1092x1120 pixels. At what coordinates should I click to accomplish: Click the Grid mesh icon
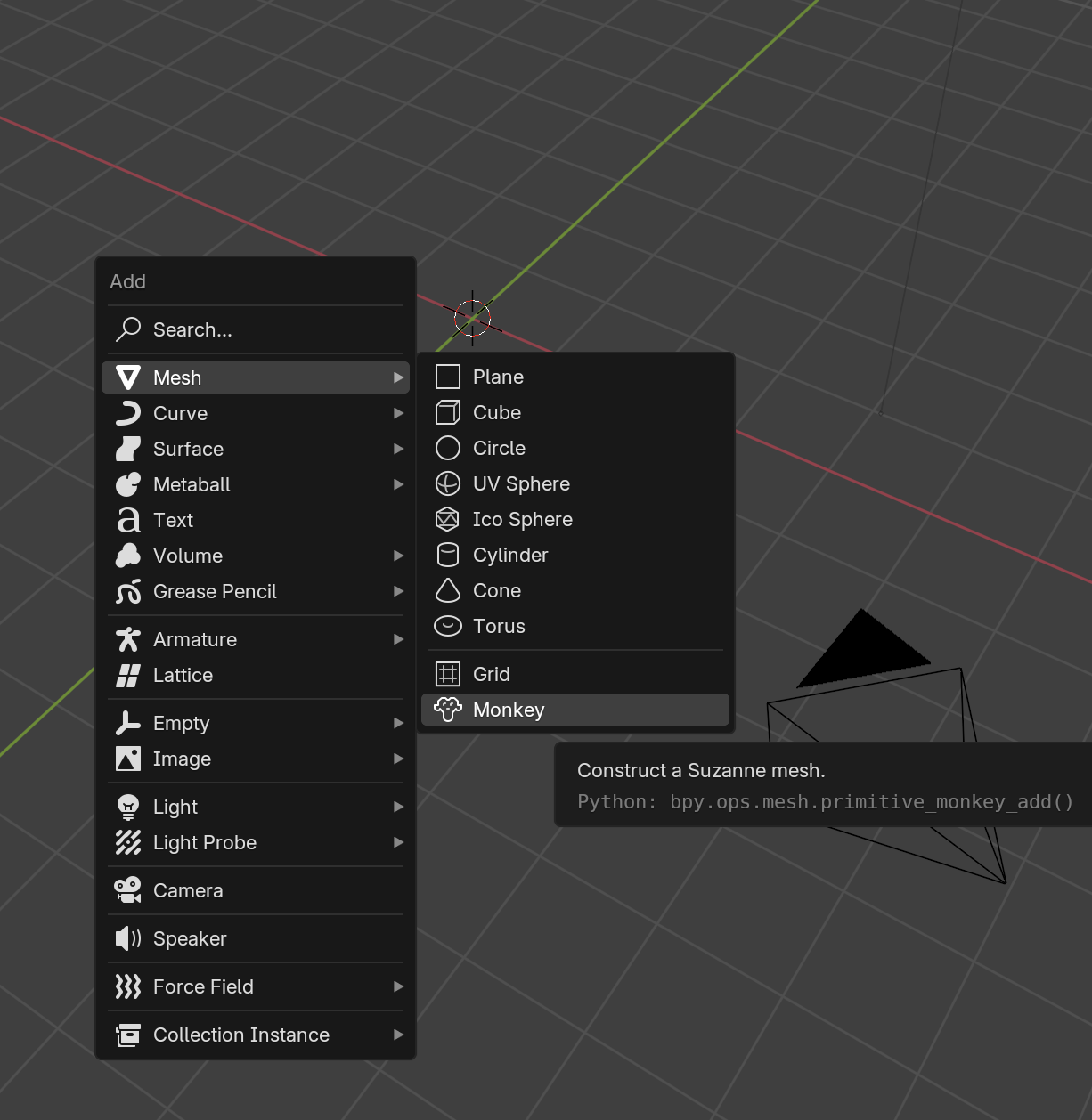[x=448, y=674]
